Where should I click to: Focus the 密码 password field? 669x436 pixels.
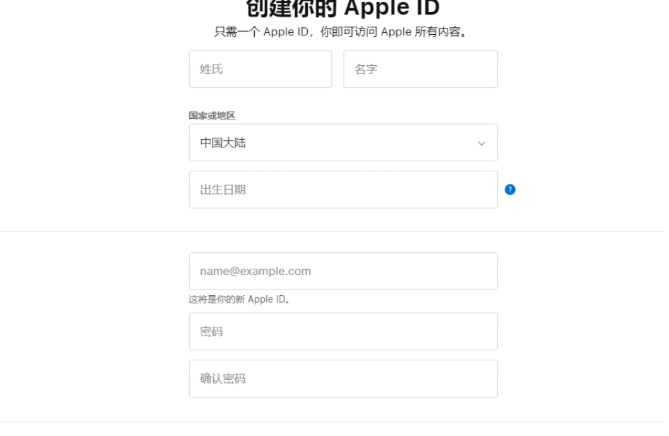coord(343,331)
